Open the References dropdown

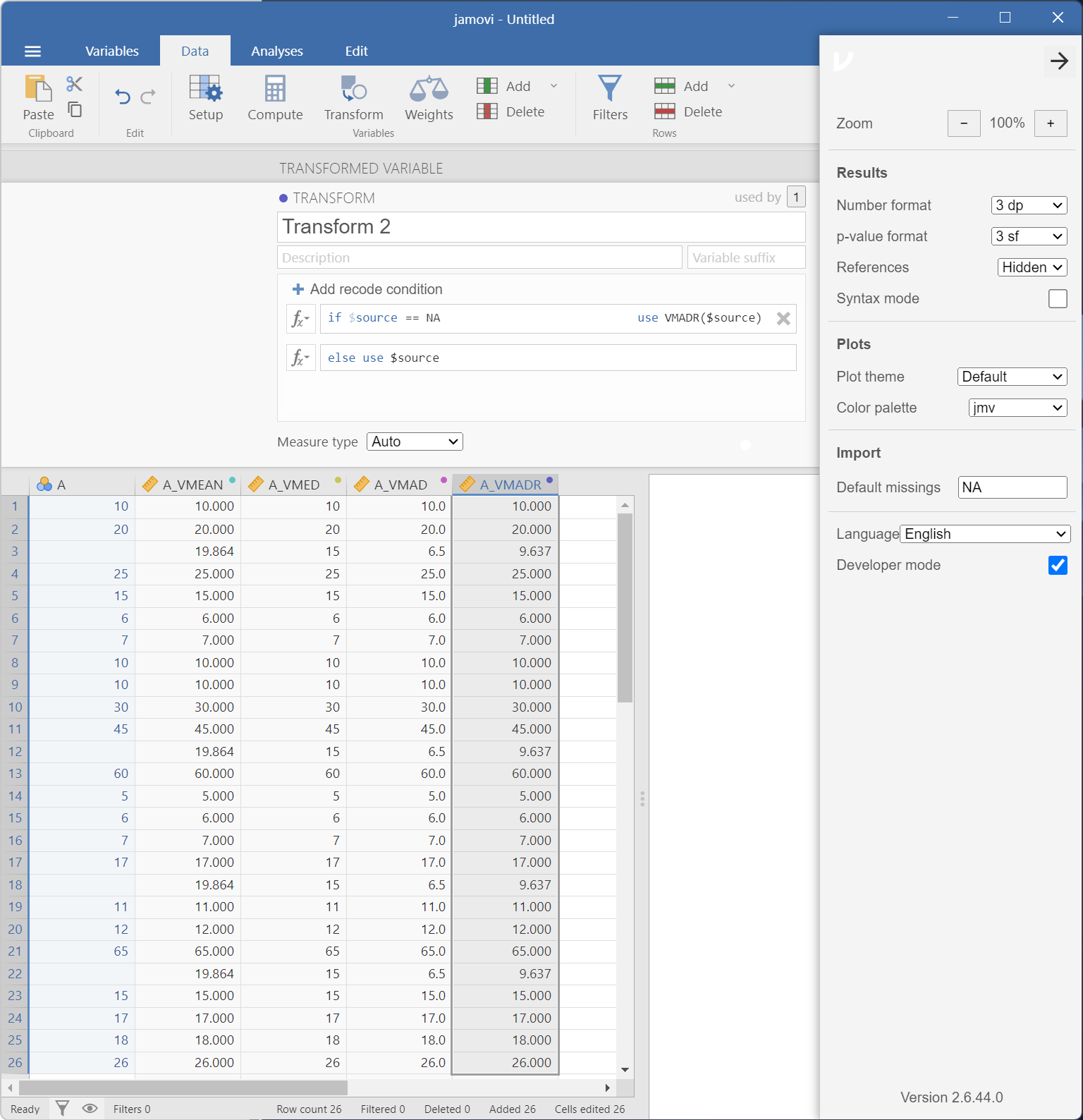(x=1032, y=267)
